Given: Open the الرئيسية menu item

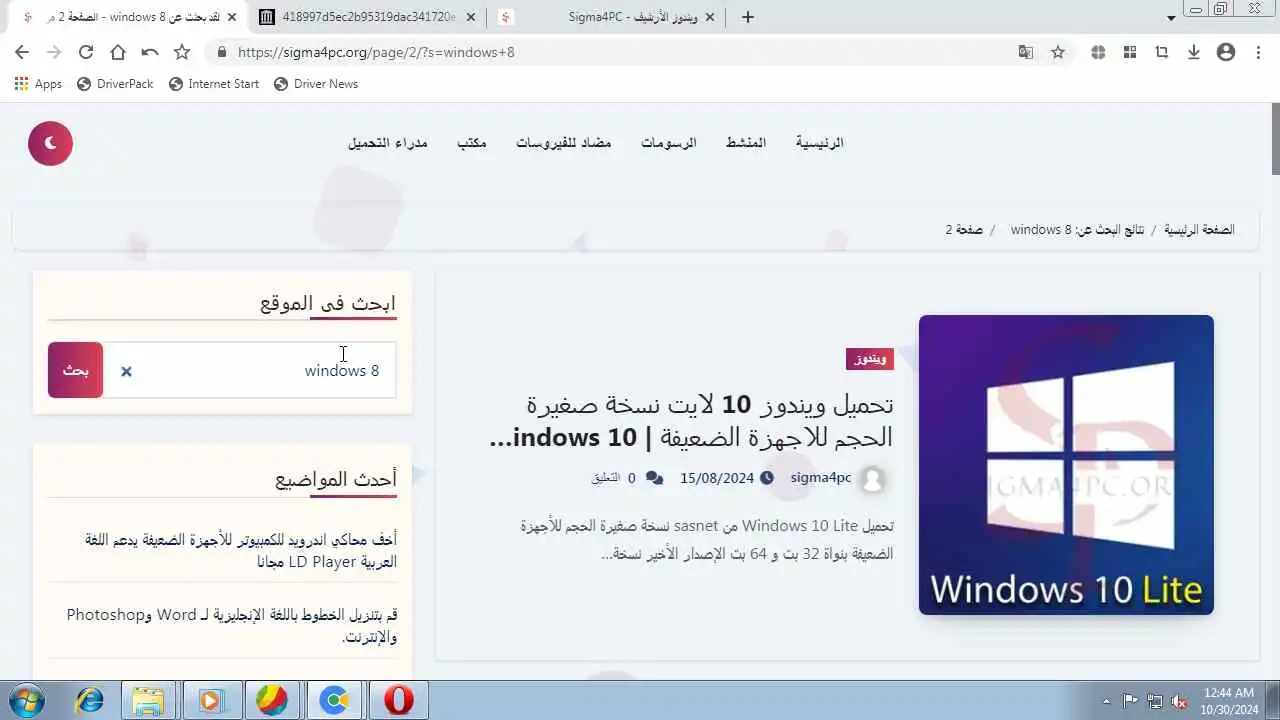Looking at the screenshot, I should point(820,142).
